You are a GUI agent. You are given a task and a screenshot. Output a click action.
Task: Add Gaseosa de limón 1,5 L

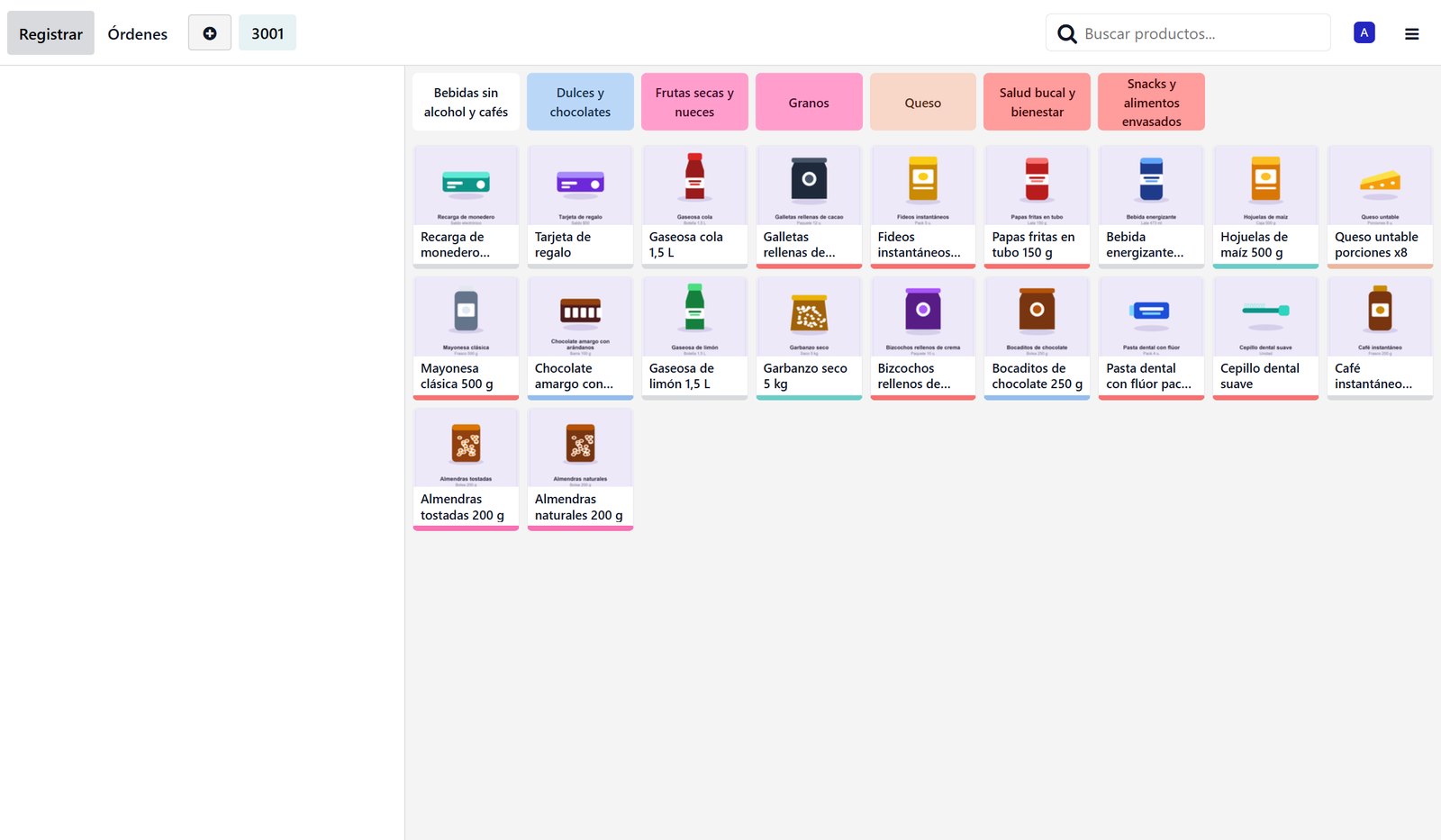(694, 338)
